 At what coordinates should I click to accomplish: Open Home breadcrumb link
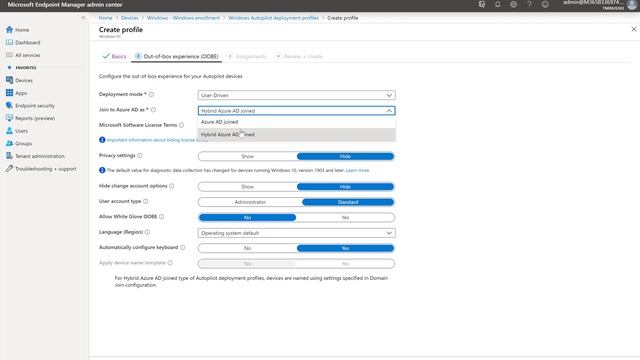pyautogui.click(x=105, y=18)
